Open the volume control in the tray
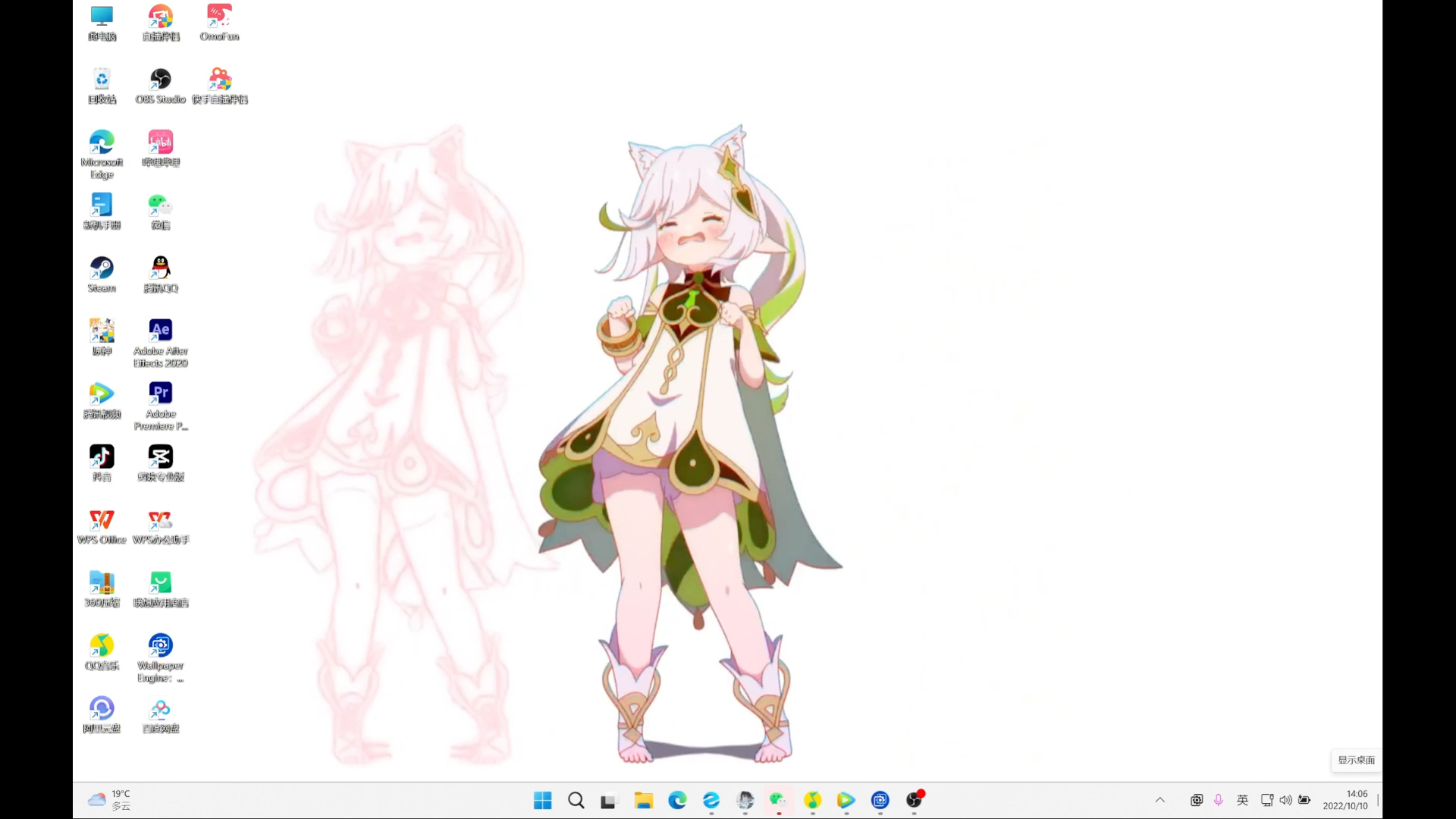Screen dimensions: 1456x819 coord(1285,800)
